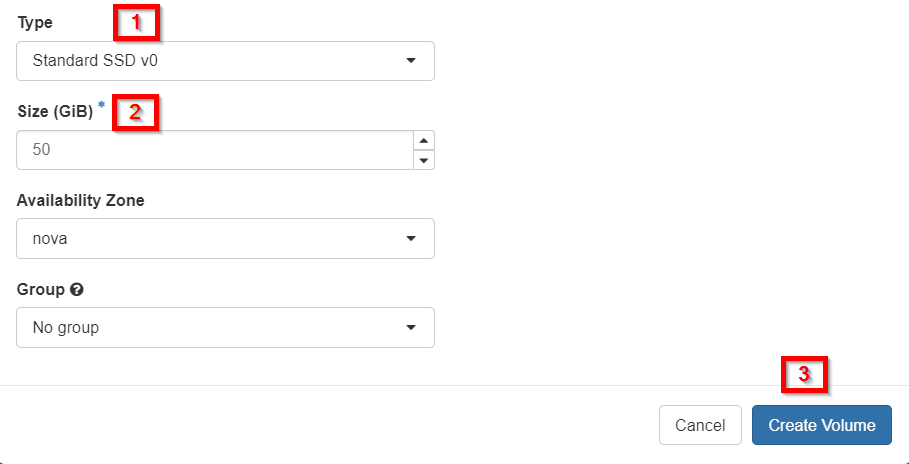Click the Group label text
909x464 pixels.
41,289
